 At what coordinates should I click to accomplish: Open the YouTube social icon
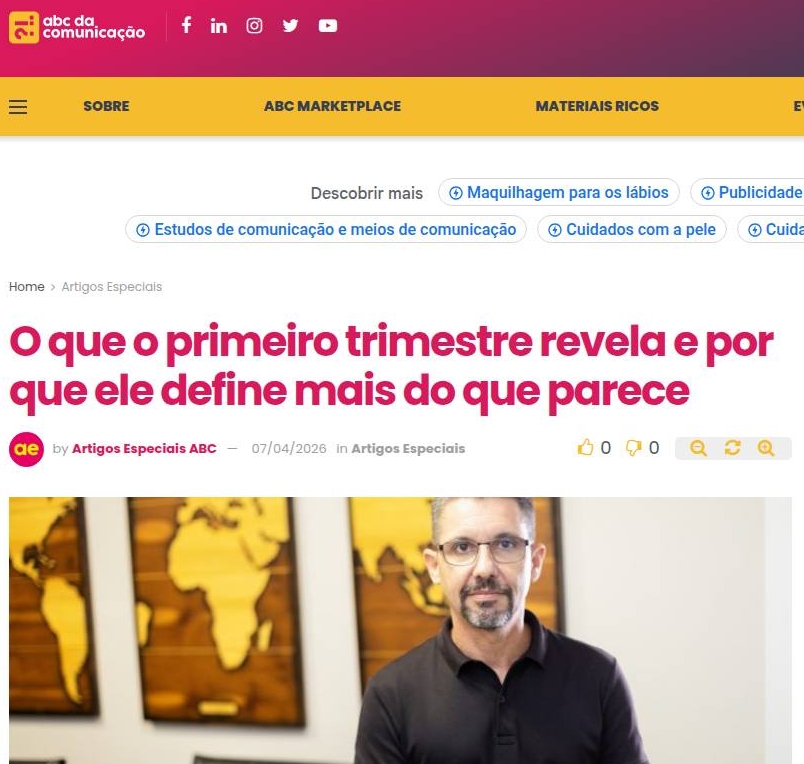coord(328,26)
